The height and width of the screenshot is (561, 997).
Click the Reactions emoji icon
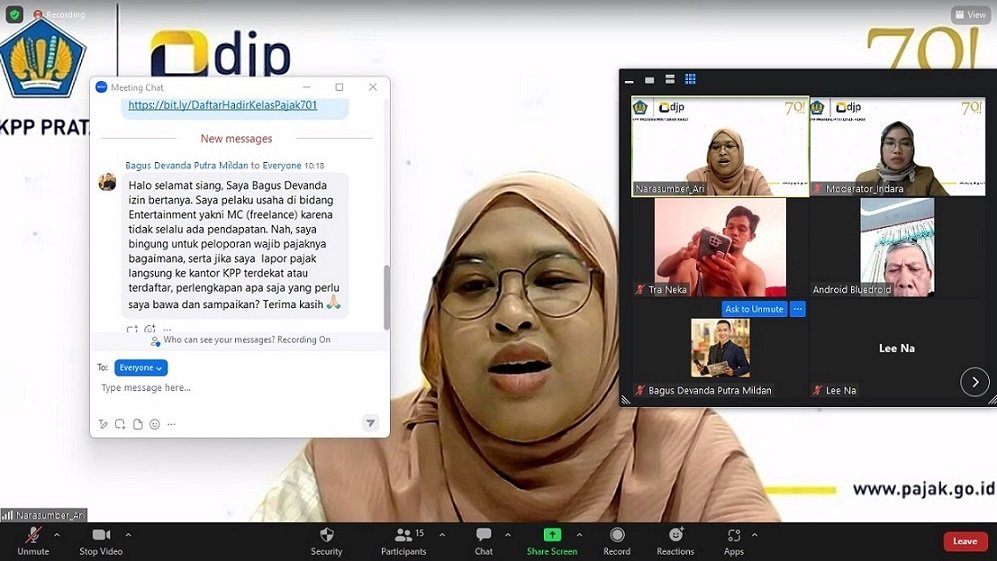(x=675, y=540)
